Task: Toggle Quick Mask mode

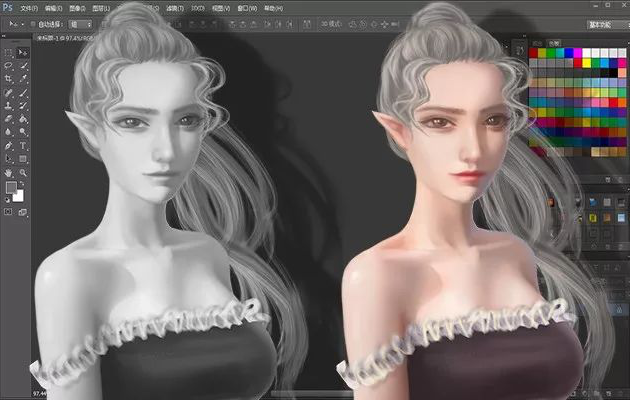Action: pos(8,212)
